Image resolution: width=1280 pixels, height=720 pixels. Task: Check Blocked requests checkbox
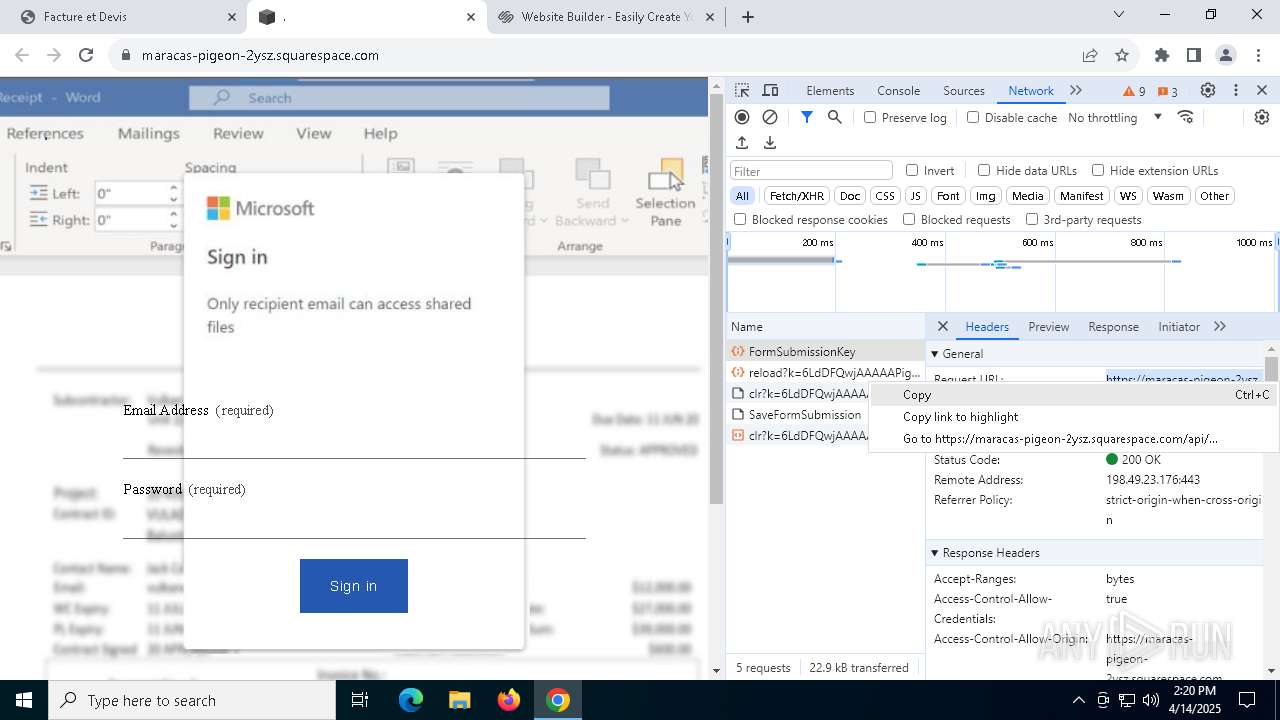(x=909, y=219)
